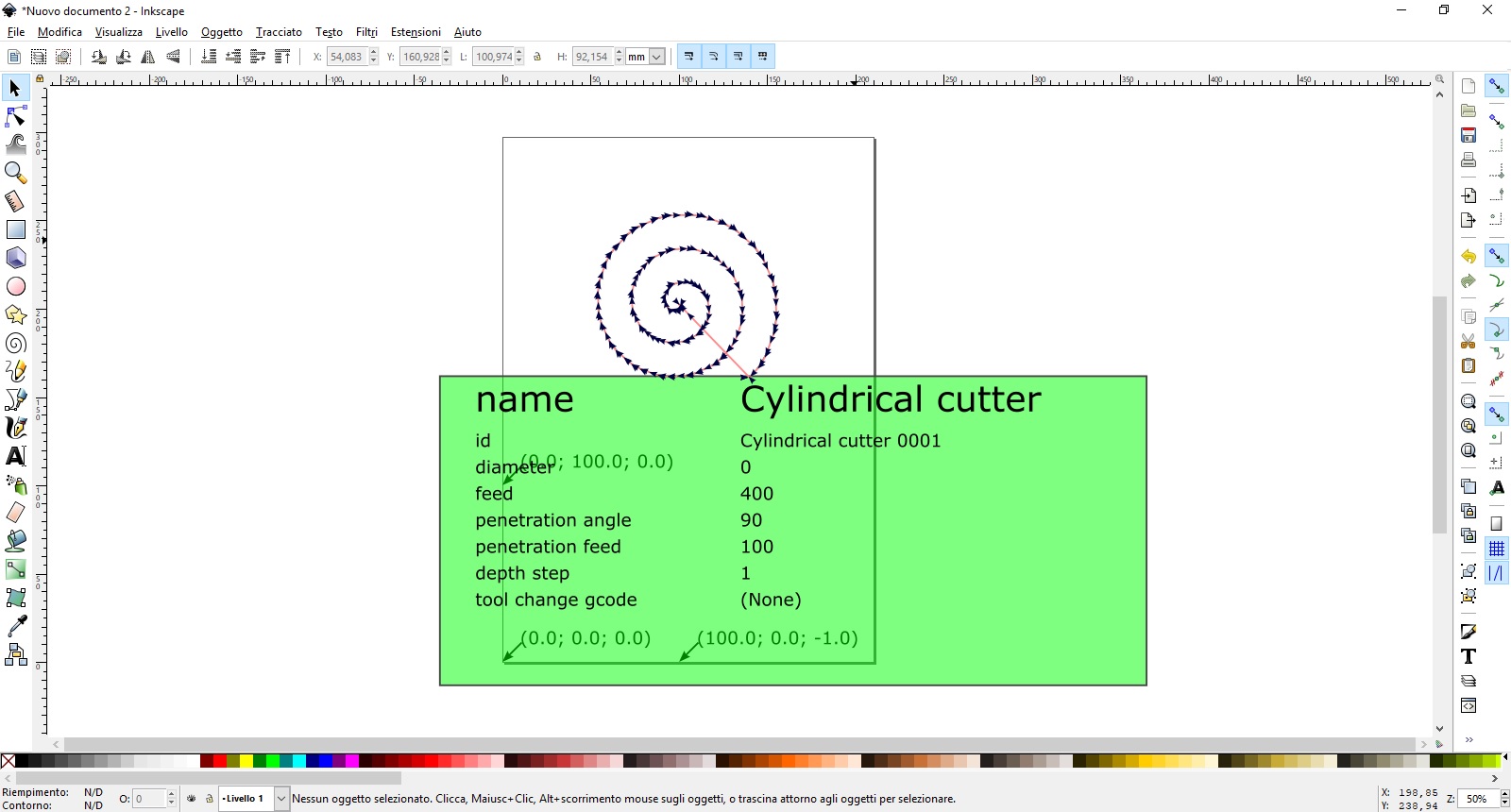
Task: Click the '(100.0; 0.0; -1.0)' label
Action: click(778, 638)
